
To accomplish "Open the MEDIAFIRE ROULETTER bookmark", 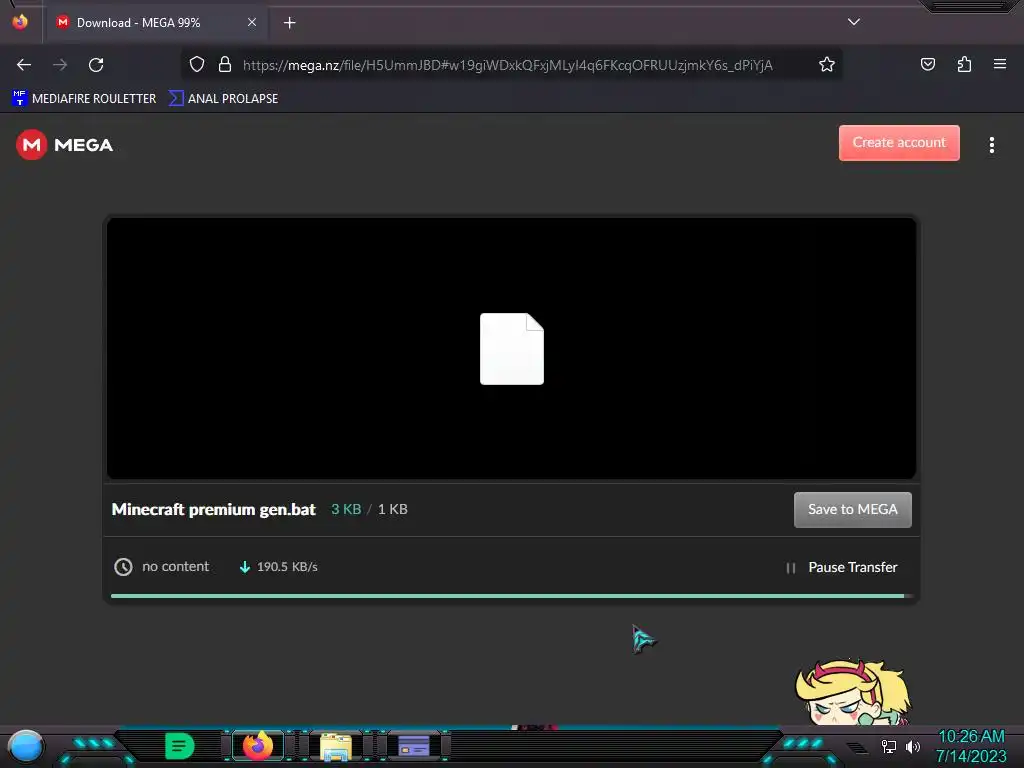I will (84, 99).
